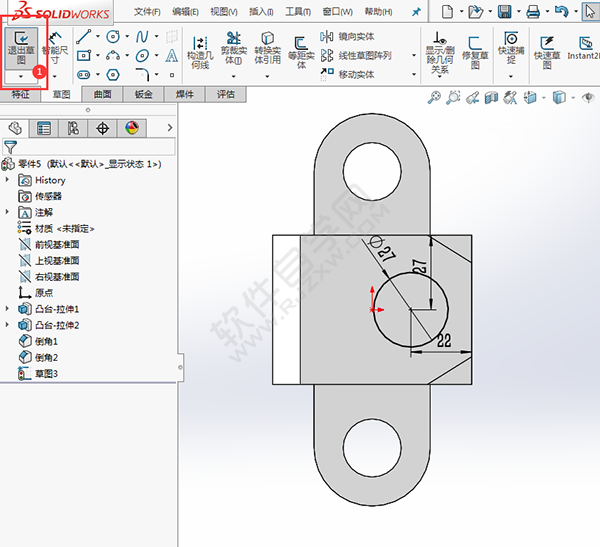Click the Section View icon
This screenshot has width=600, height=547.
click(491, 98)
